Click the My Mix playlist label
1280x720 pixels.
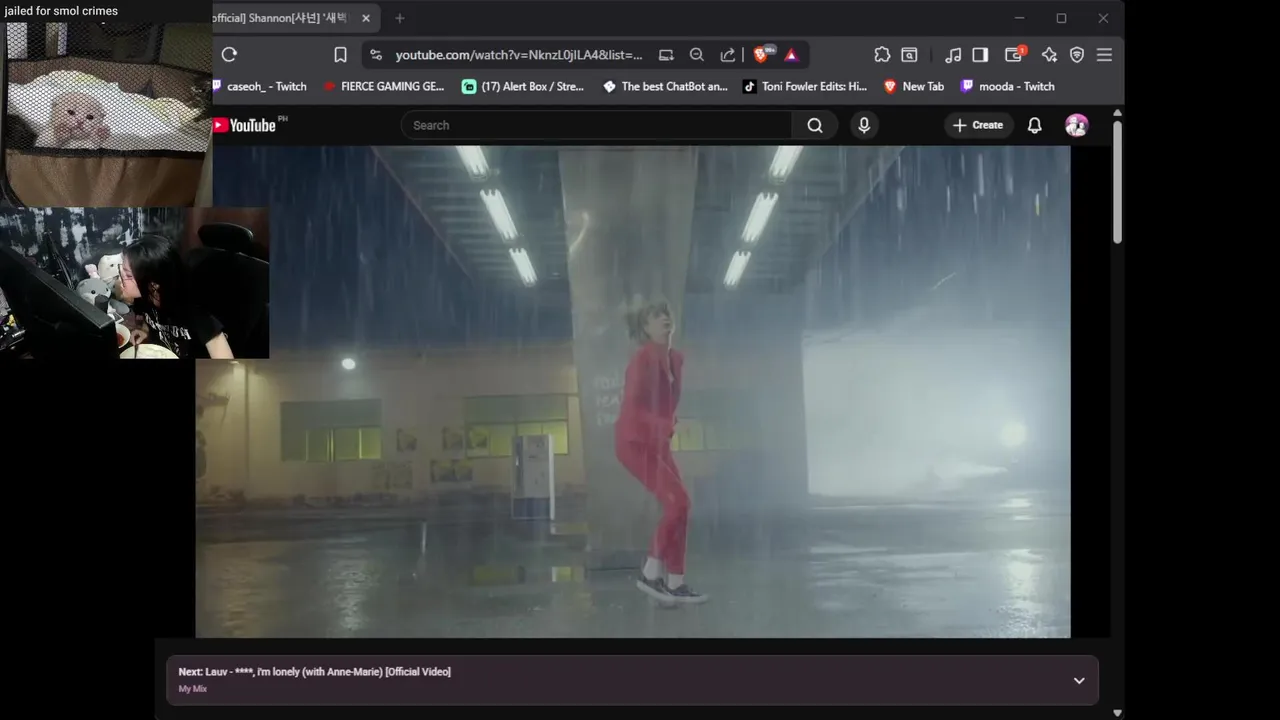coord(193,689)
